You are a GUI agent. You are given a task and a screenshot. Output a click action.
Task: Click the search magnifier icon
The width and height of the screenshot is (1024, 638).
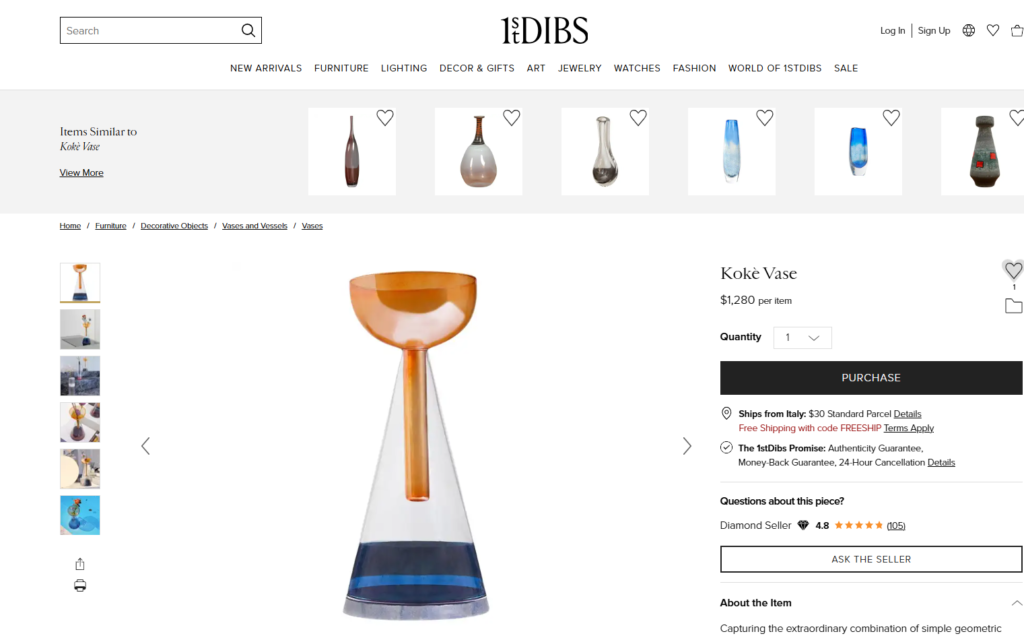tap(248, 31)
